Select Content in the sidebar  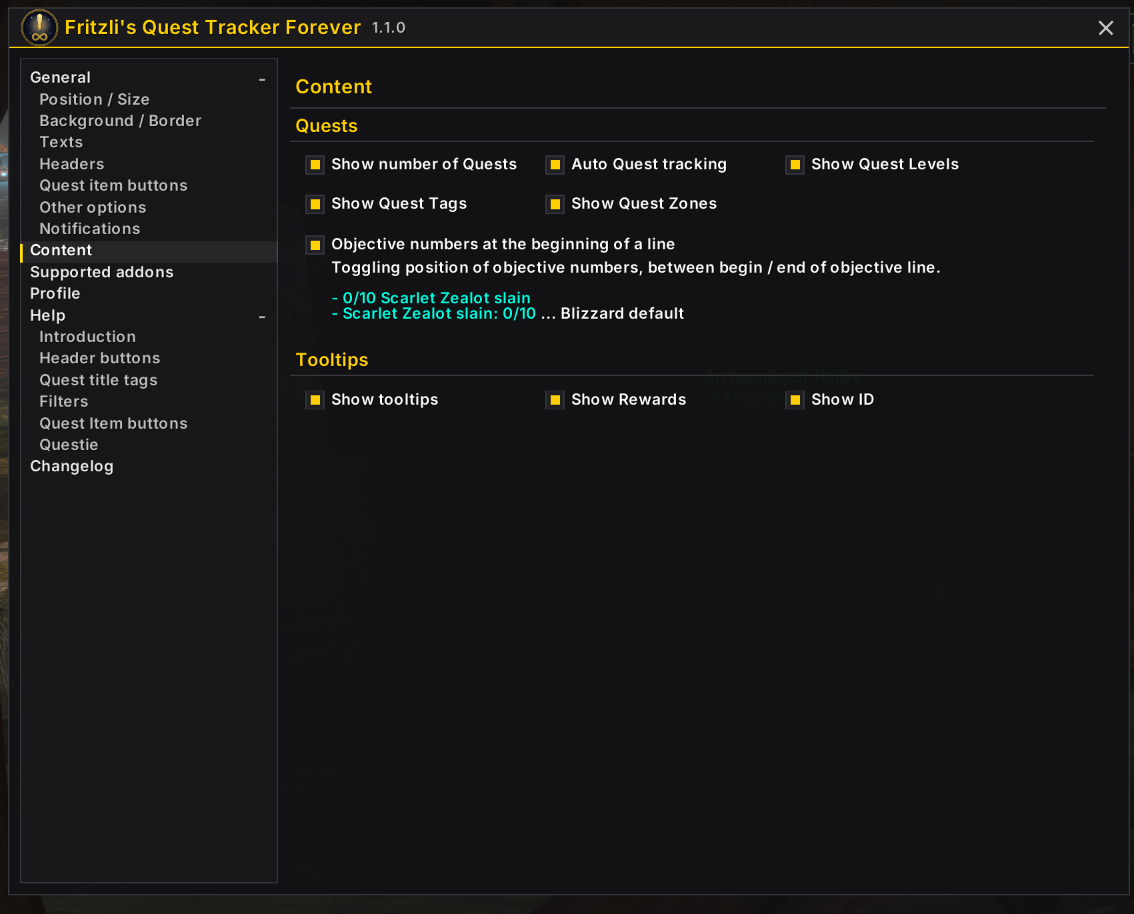pos(148,250)
